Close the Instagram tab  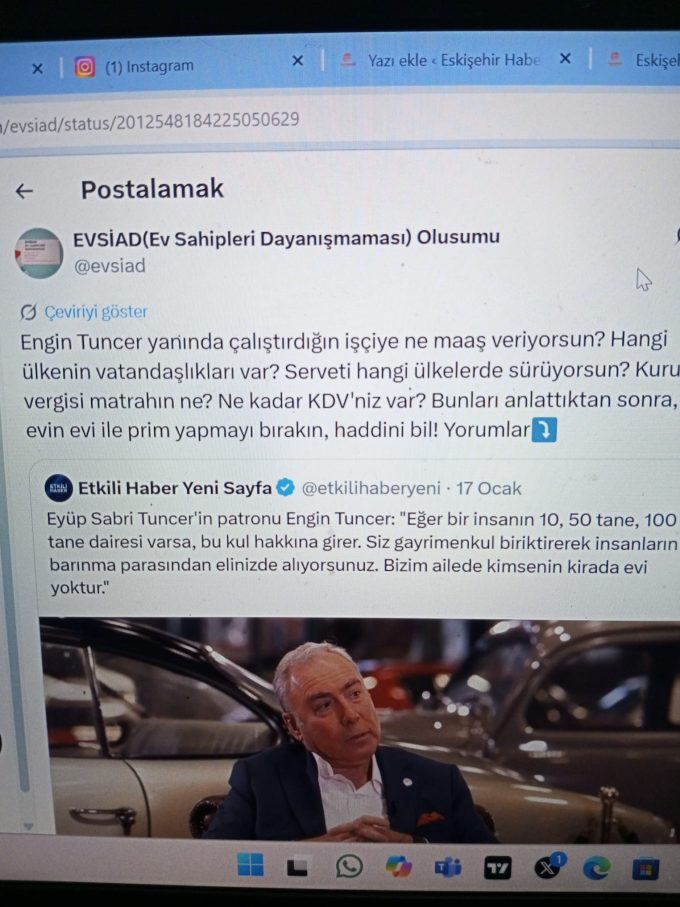tap(297, 61)
